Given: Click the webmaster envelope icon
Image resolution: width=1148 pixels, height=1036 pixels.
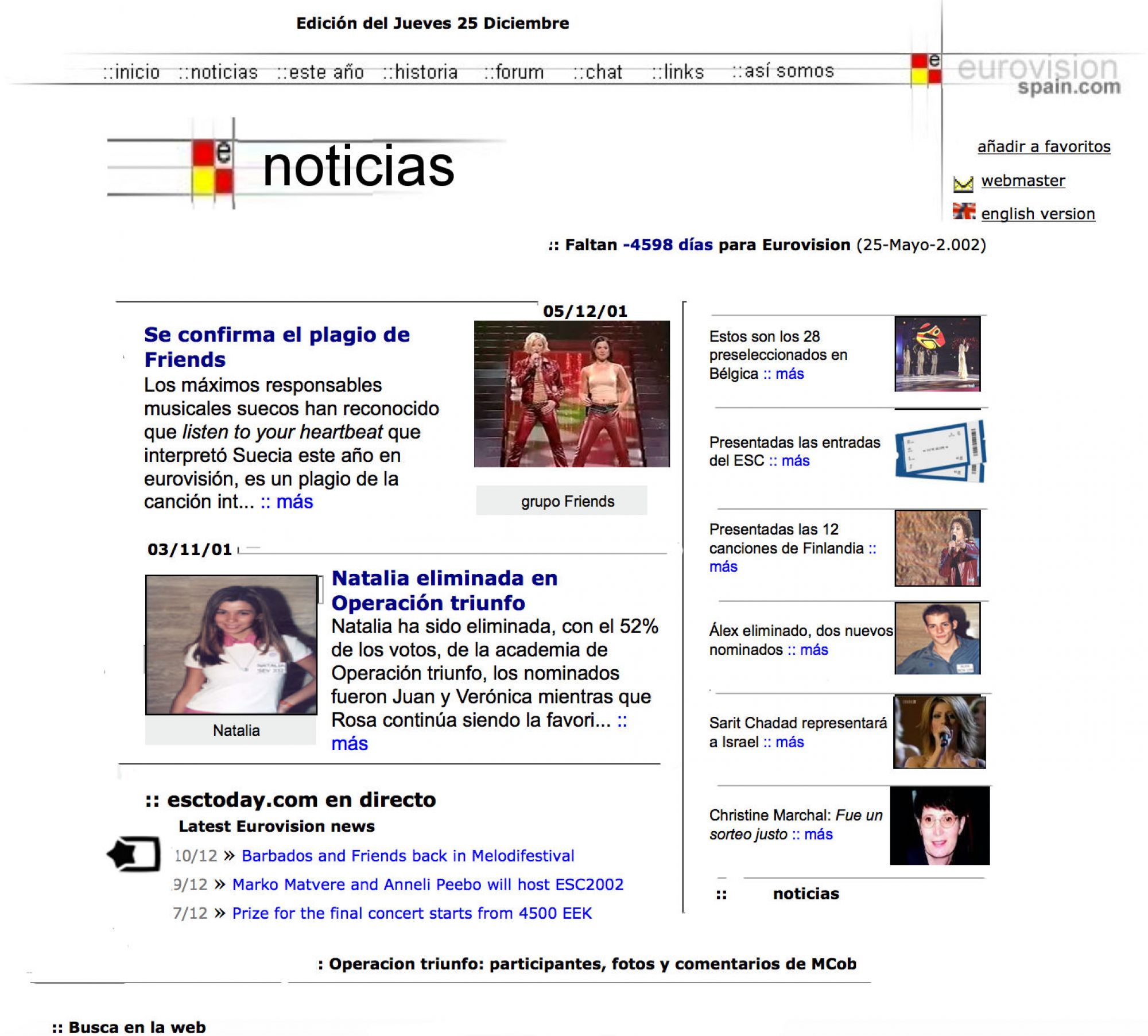Looking at the screenshot, I should pos(963,184).
